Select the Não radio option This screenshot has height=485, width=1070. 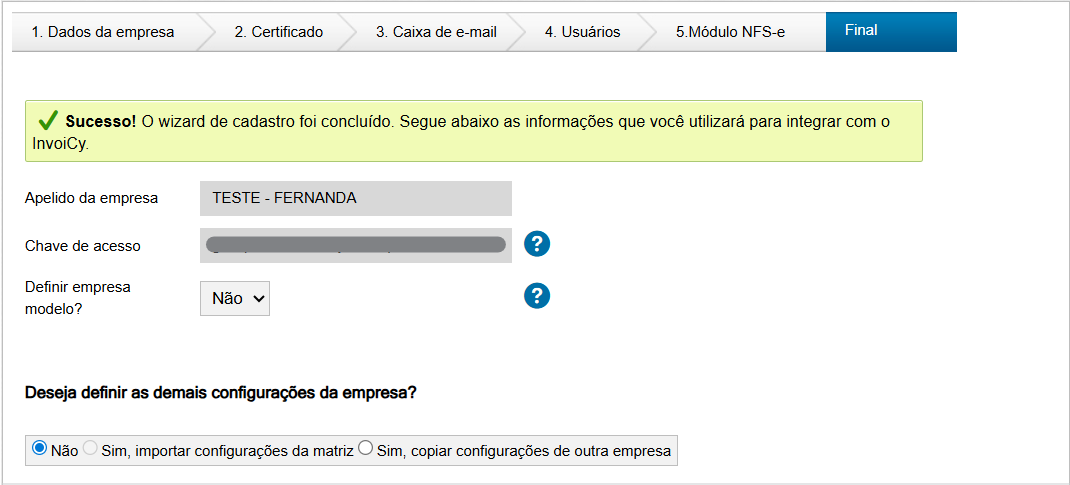[40, 449]
